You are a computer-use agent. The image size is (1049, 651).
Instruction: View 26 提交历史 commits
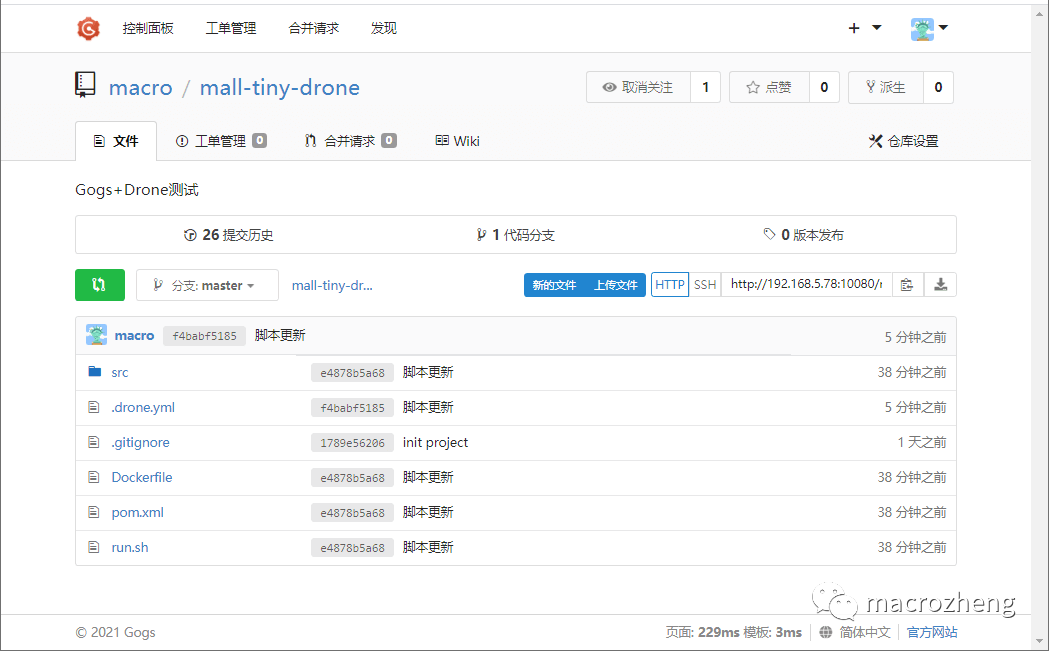pos(228,235)
